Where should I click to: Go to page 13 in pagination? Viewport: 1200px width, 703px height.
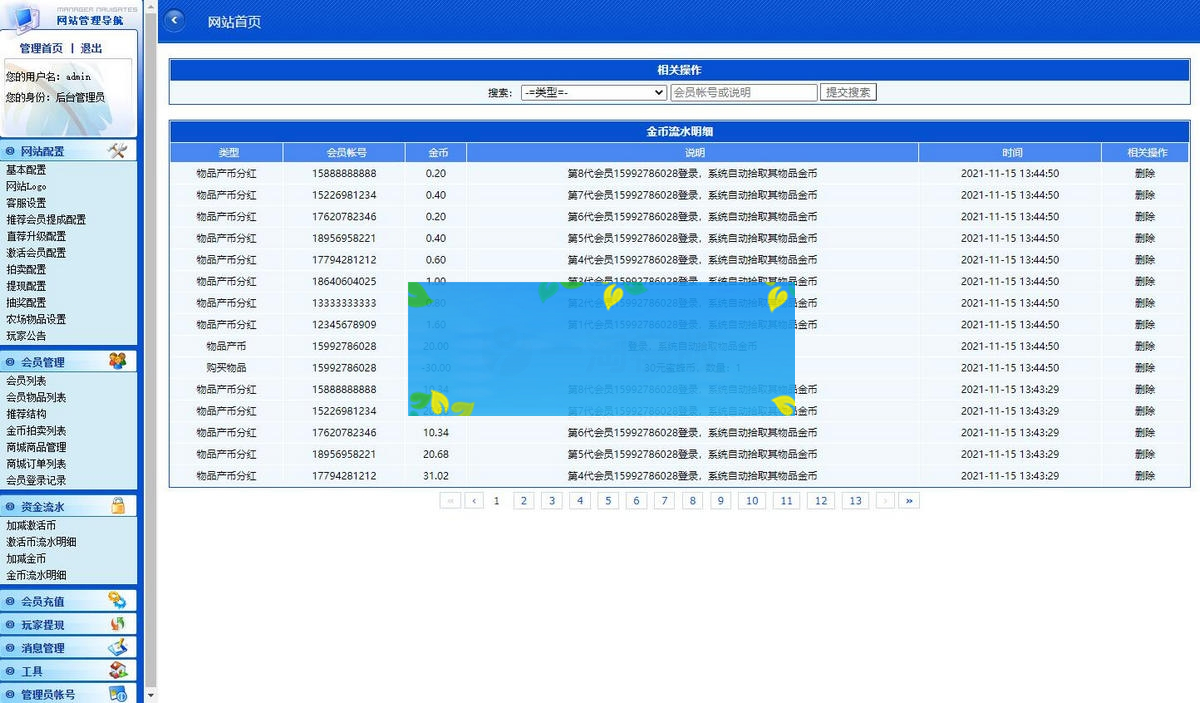point(854,501)
